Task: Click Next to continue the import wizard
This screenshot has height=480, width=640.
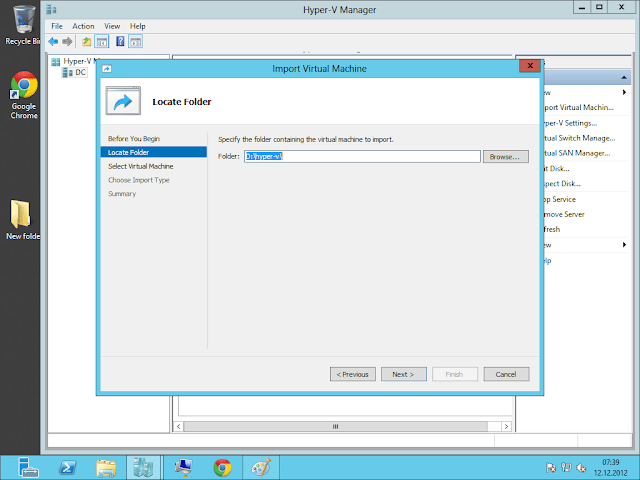Action: tap(403, 374)
